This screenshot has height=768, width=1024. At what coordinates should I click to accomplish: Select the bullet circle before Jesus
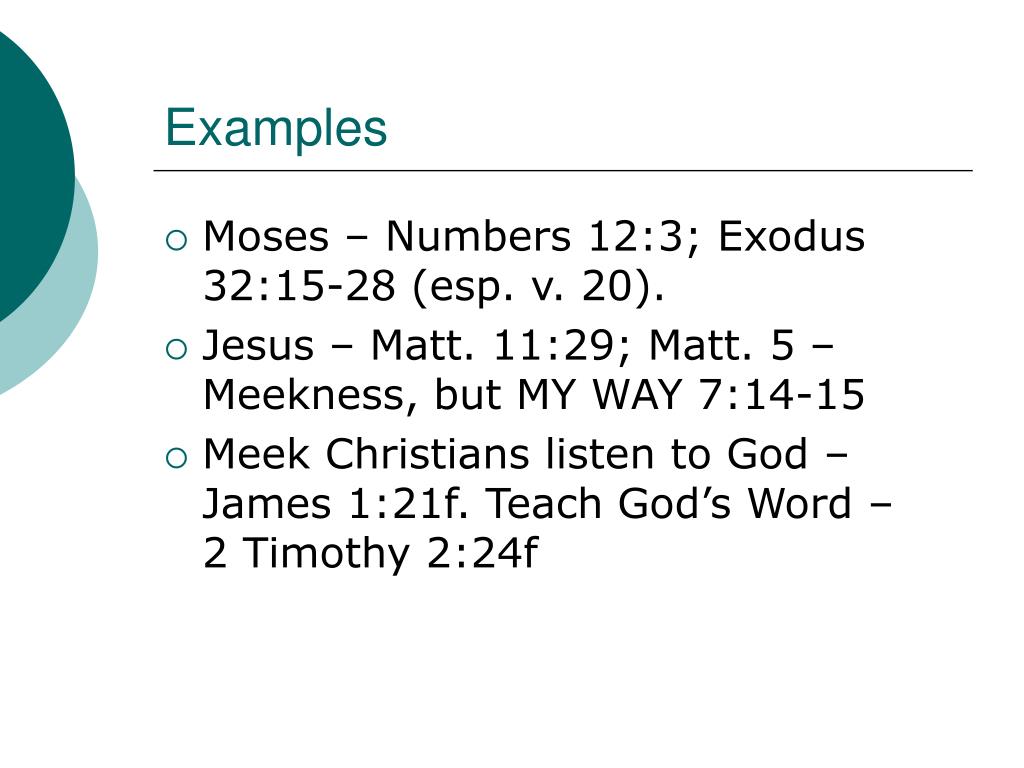pos(176,350)
